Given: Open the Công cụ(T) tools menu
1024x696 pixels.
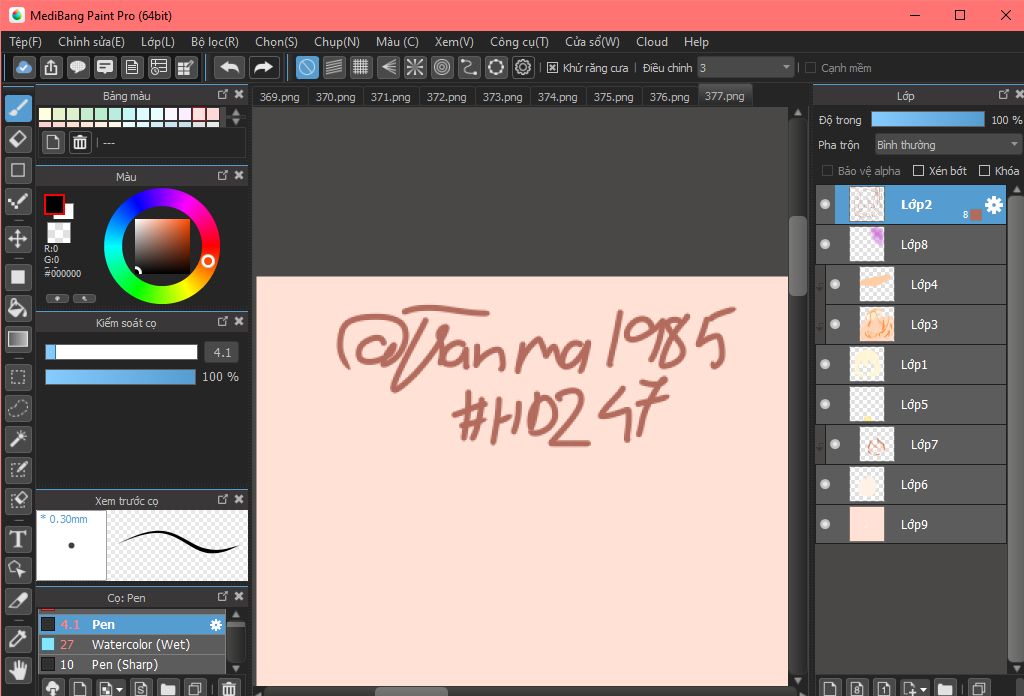Looking at the screenshot, I should 519,42.
